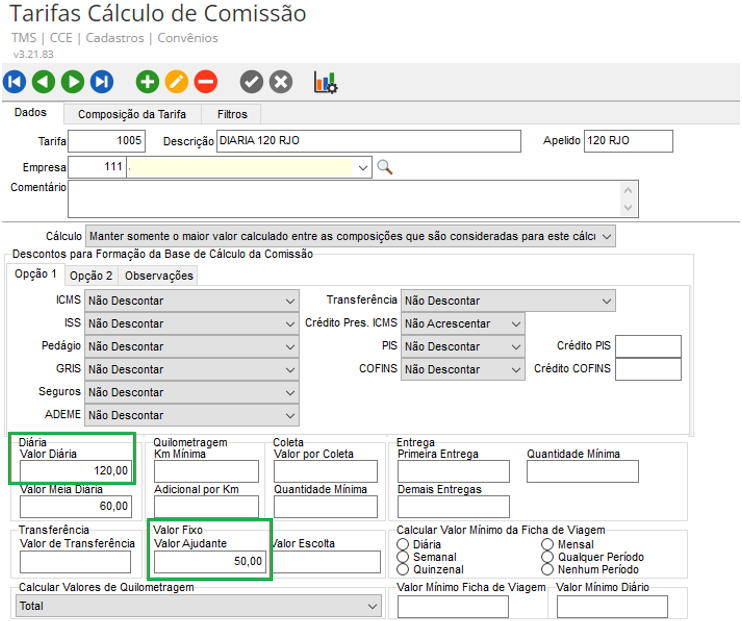Jump to the last record
The height and width of the screenshot is (621, 742).
(x=102, y=82)
